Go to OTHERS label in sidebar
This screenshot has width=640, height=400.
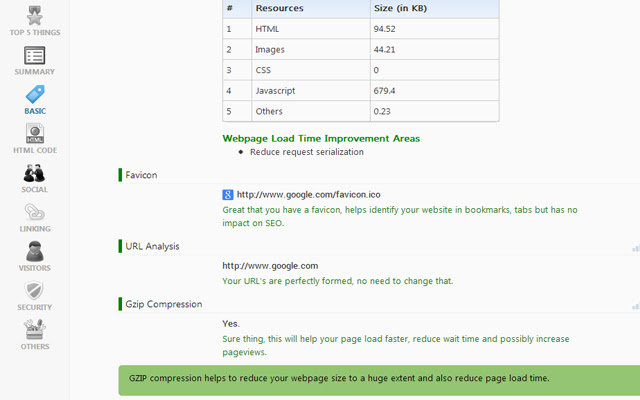pos(35,347)
